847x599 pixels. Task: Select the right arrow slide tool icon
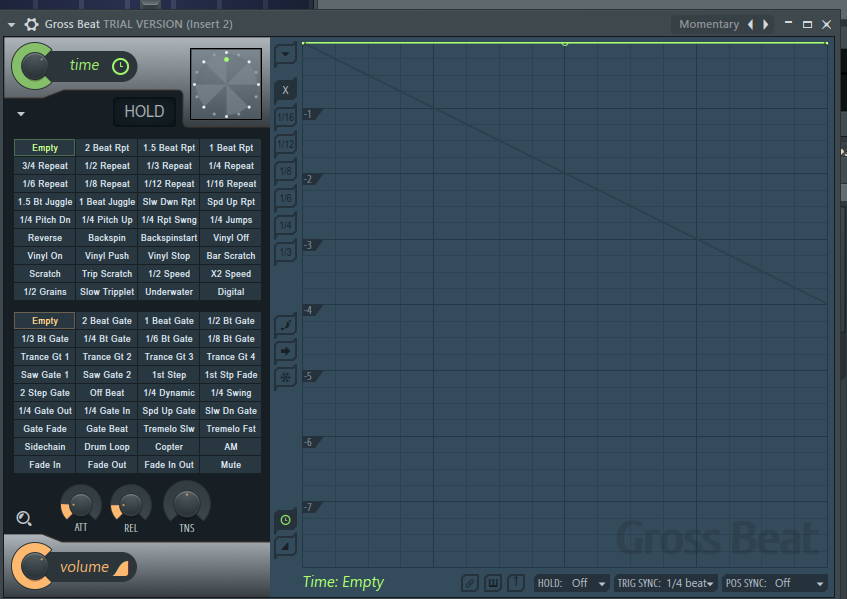286,351
